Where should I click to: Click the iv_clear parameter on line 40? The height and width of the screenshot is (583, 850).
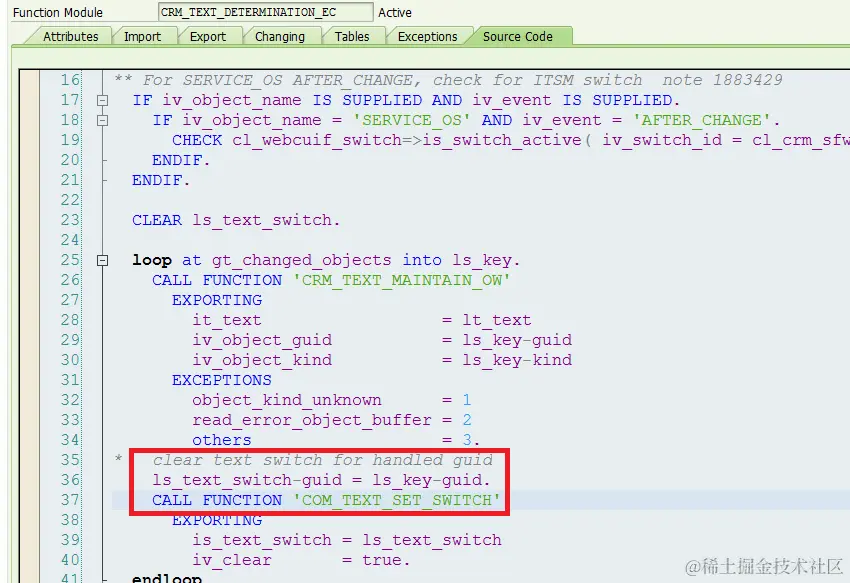coord(231,560)
